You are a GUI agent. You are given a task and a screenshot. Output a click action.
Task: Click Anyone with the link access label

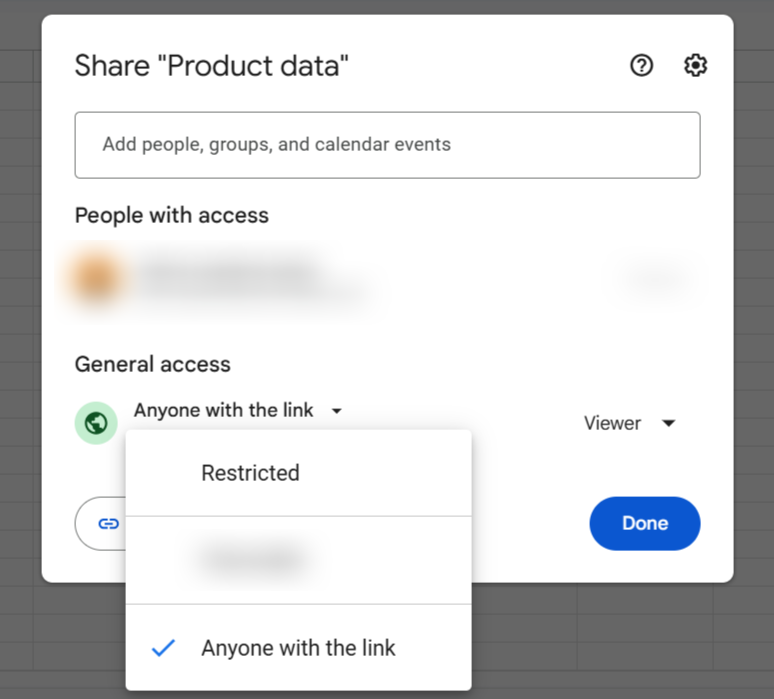coord(224,410)
